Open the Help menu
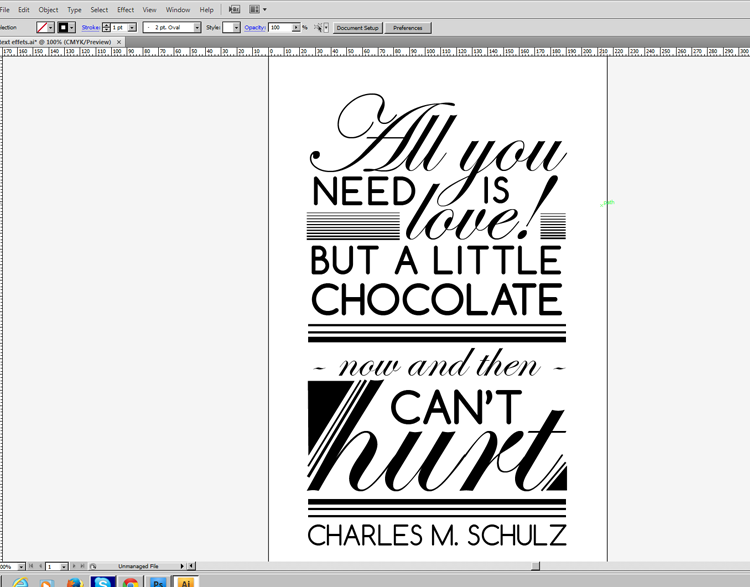750x587 pixels. click(x=206, y=10)
